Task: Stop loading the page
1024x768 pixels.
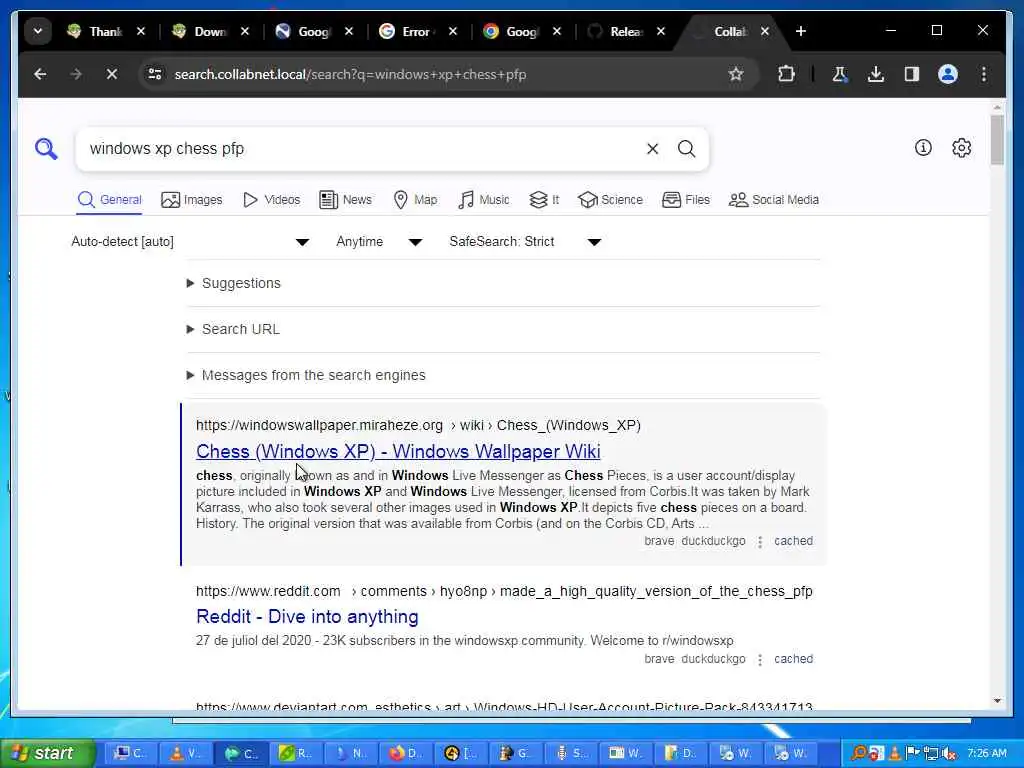Action: coord(112,74)
